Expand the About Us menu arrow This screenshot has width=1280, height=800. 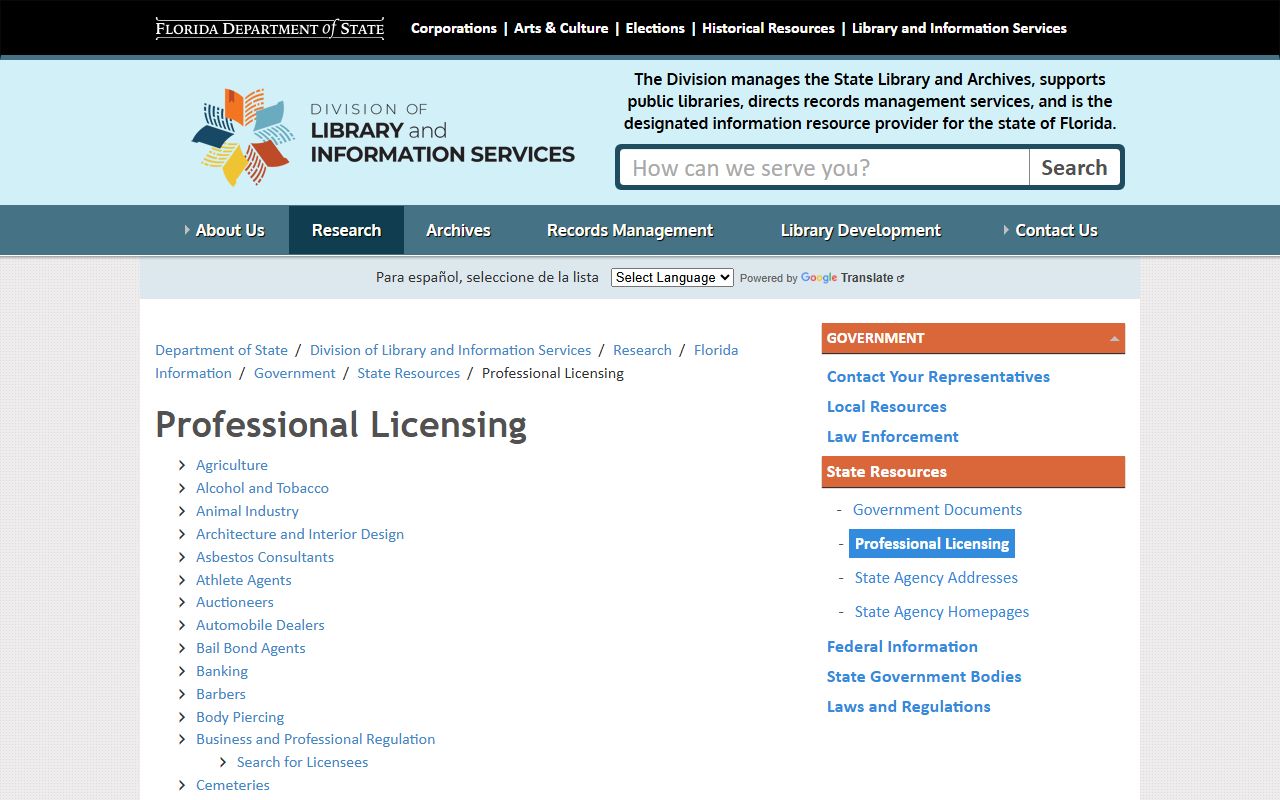[x=187, y=230]
